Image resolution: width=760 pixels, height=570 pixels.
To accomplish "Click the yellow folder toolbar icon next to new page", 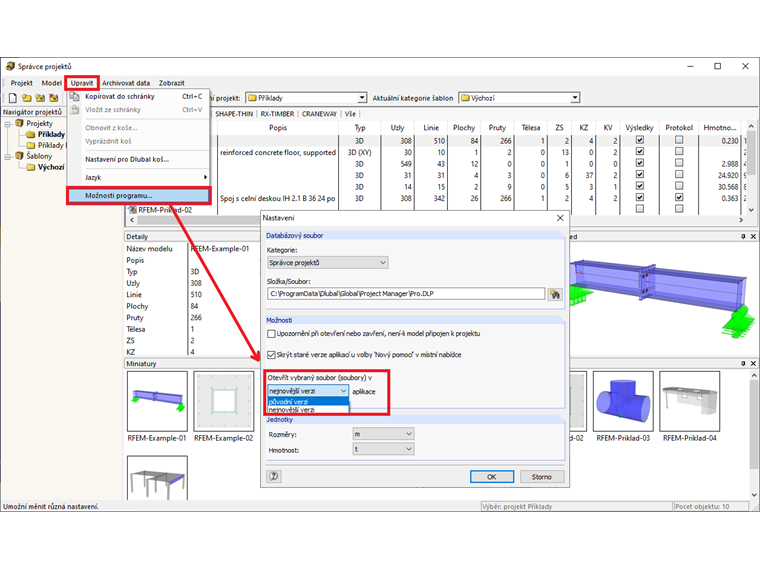I will tap(27, 98).
